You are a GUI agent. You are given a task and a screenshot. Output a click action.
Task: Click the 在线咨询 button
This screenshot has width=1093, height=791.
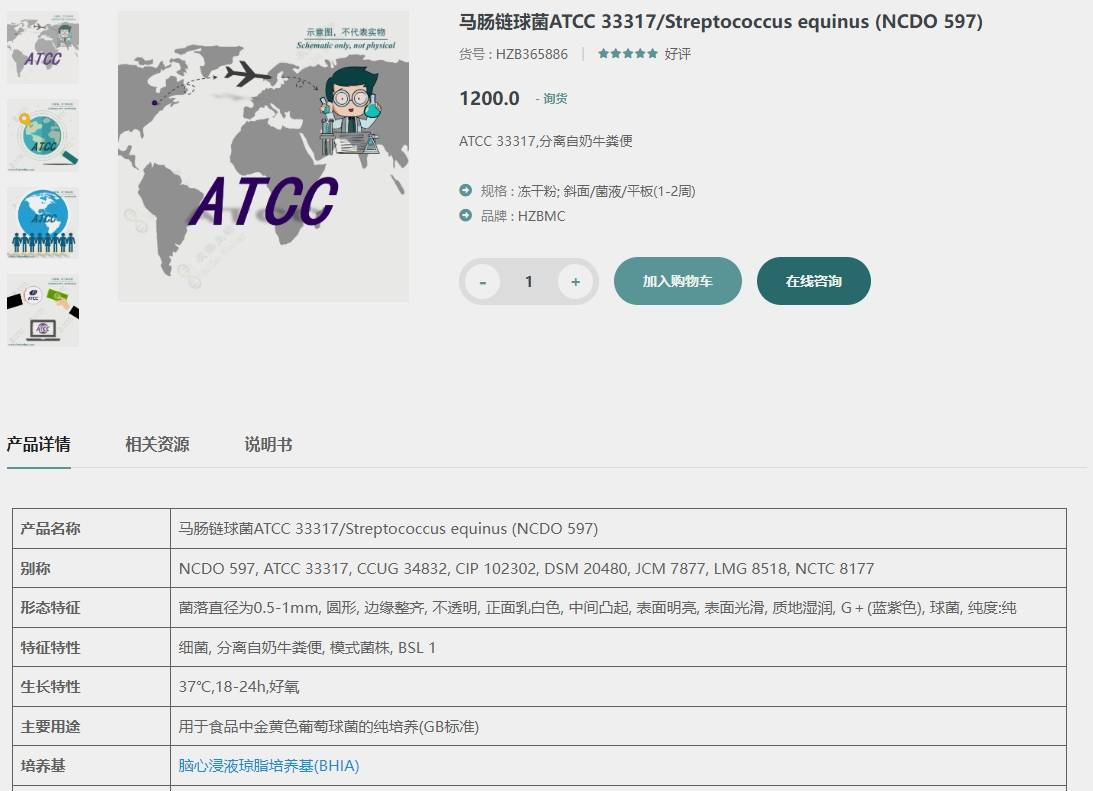(813, 281)
